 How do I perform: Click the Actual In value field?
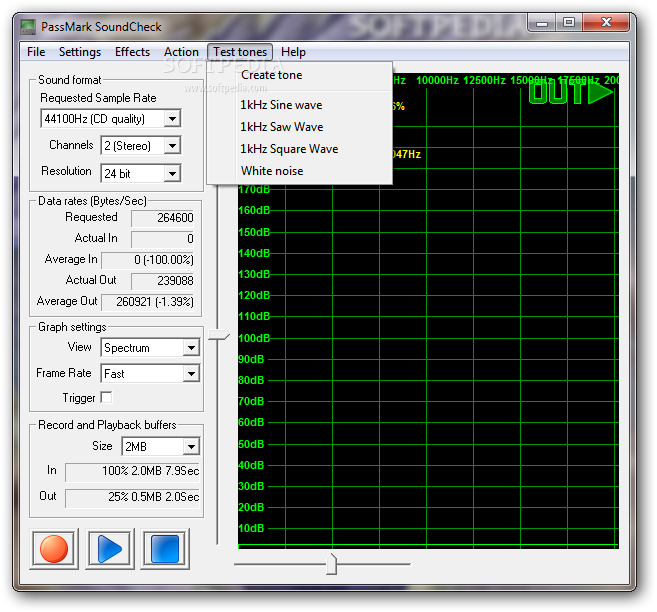click(163, 239)
